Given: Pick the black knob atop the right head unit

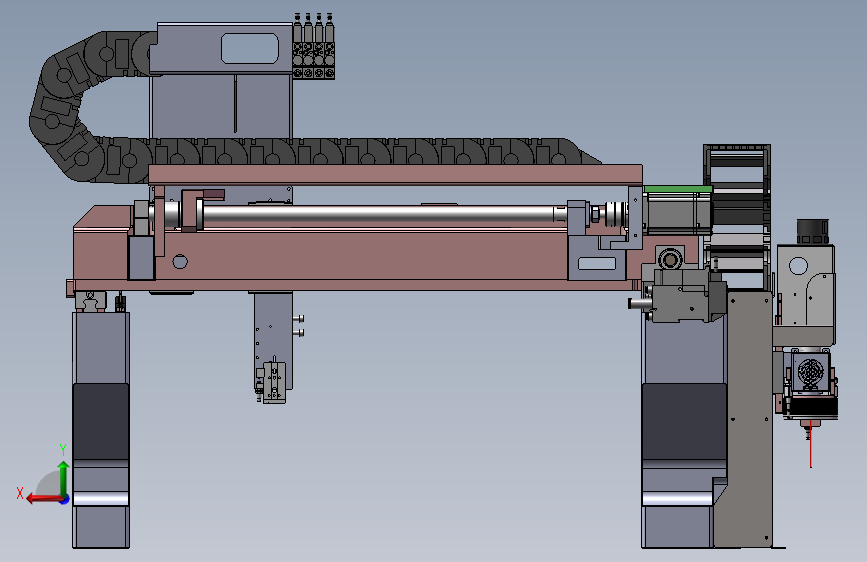Looking at the screenshot, I should 812,232.
